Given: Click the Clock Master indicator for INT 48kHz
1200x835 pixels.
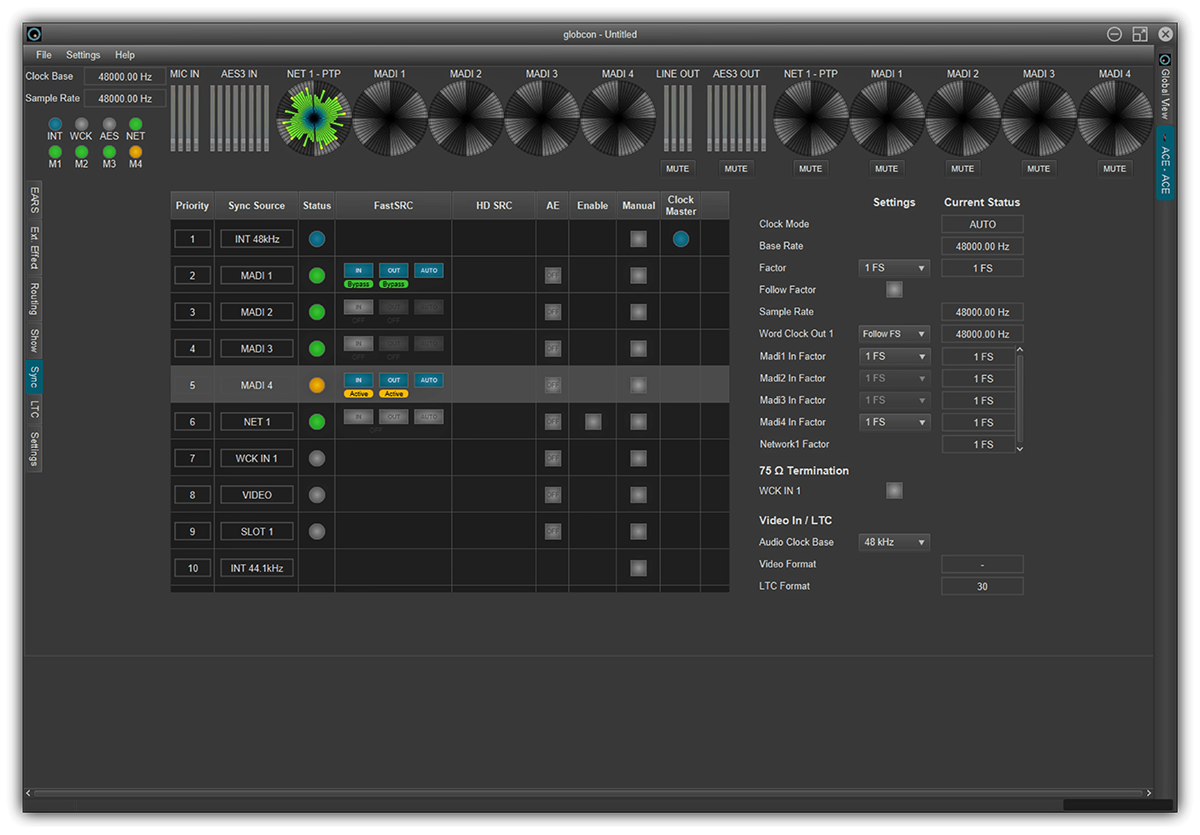Looking at the screenshot, I should click(x=681, y=239).
